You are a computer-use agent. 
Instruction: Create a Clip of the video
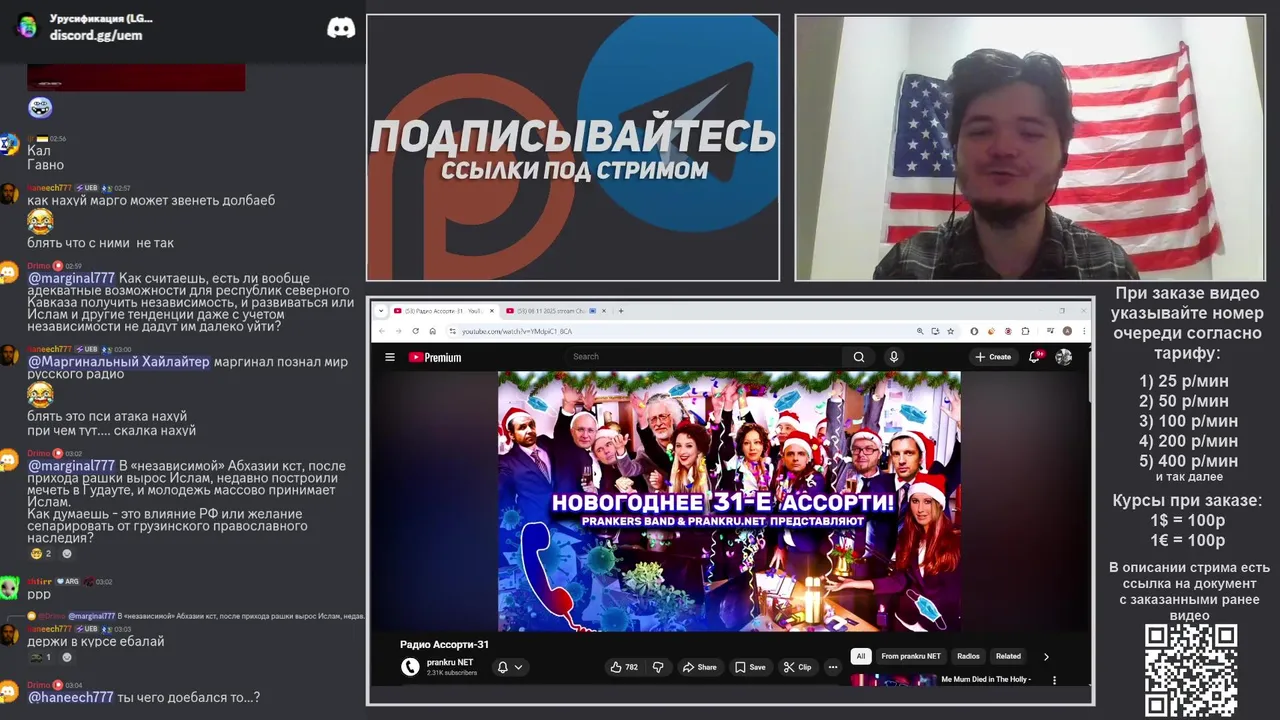pyautogui.click(x=797, y=667)
